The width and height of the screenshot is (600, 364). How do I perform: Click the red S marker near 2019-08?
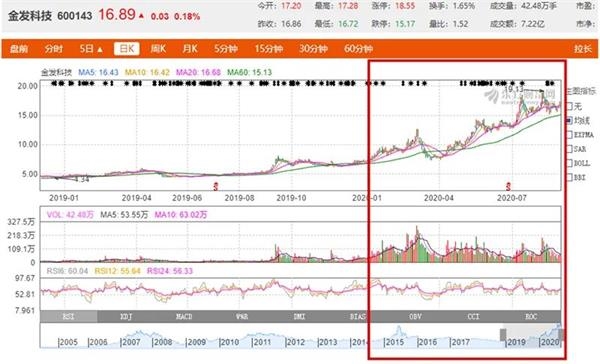[216, 186]
